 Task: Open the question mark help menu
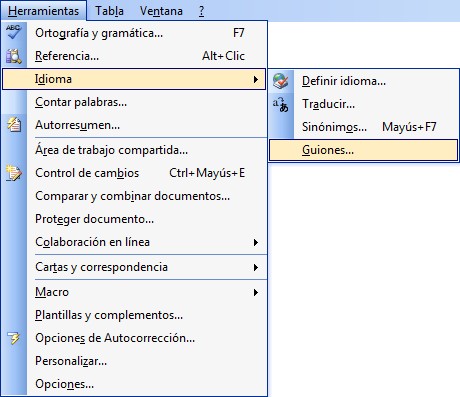point(201,11)
